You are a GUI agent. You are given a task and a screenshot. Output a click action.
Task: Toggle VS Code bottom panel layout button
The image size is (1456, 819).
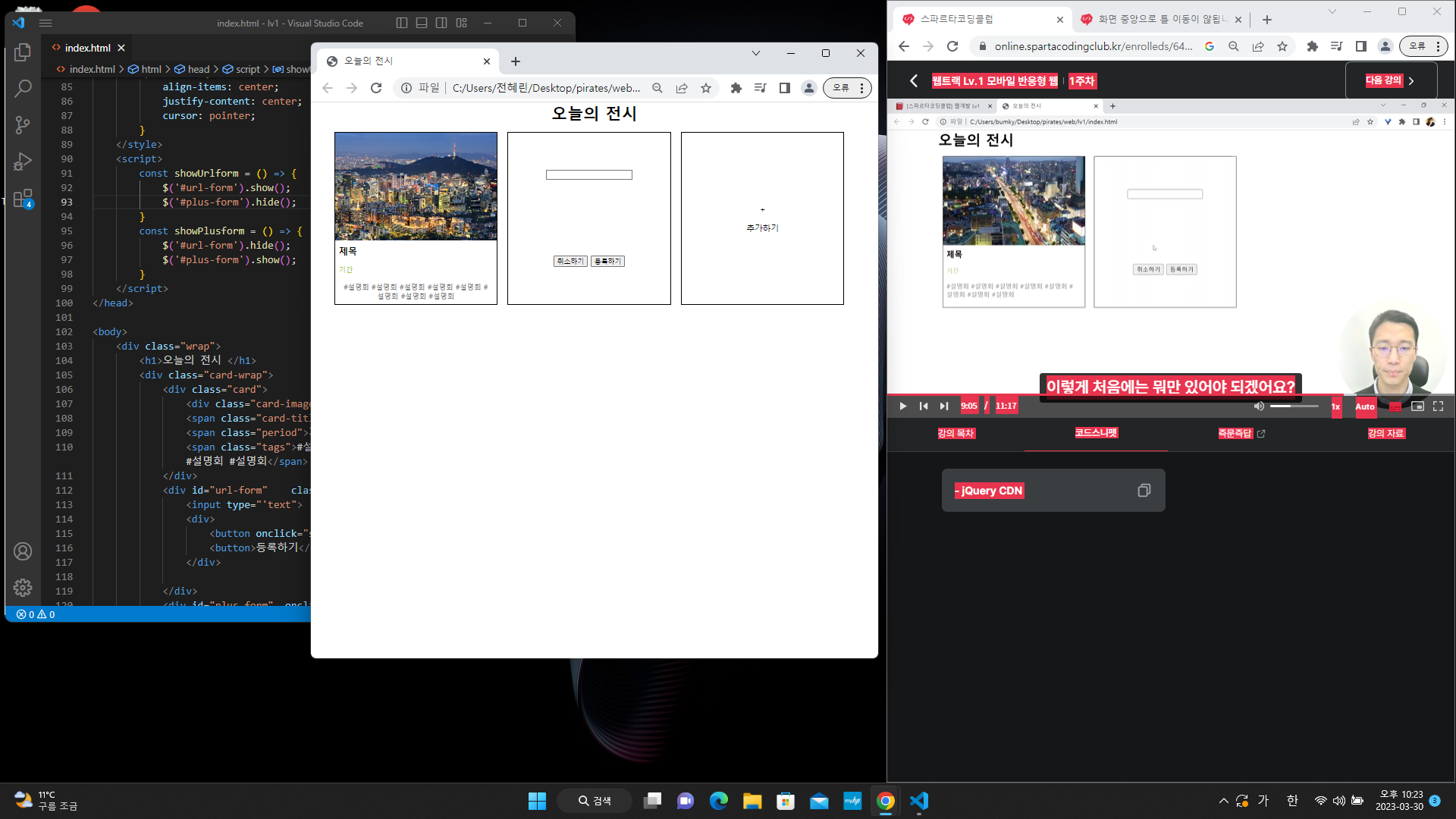tap(422, 23)
